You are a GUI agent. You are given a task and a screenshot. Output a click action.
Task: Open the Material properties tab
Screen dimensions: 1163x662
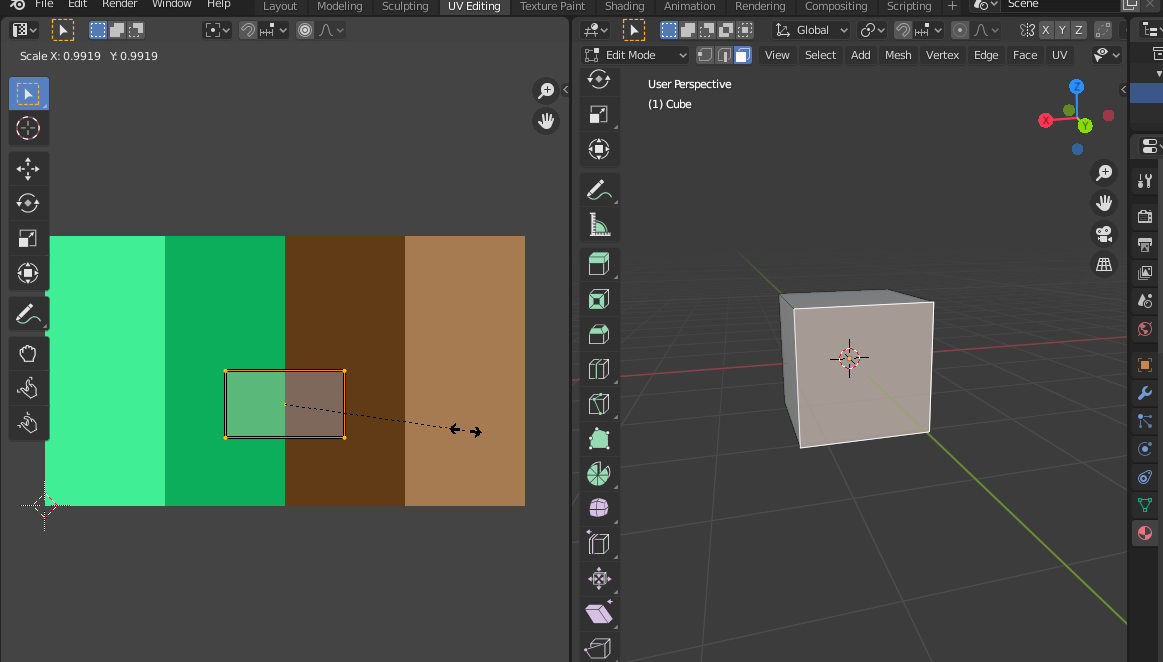point(1145,533)
